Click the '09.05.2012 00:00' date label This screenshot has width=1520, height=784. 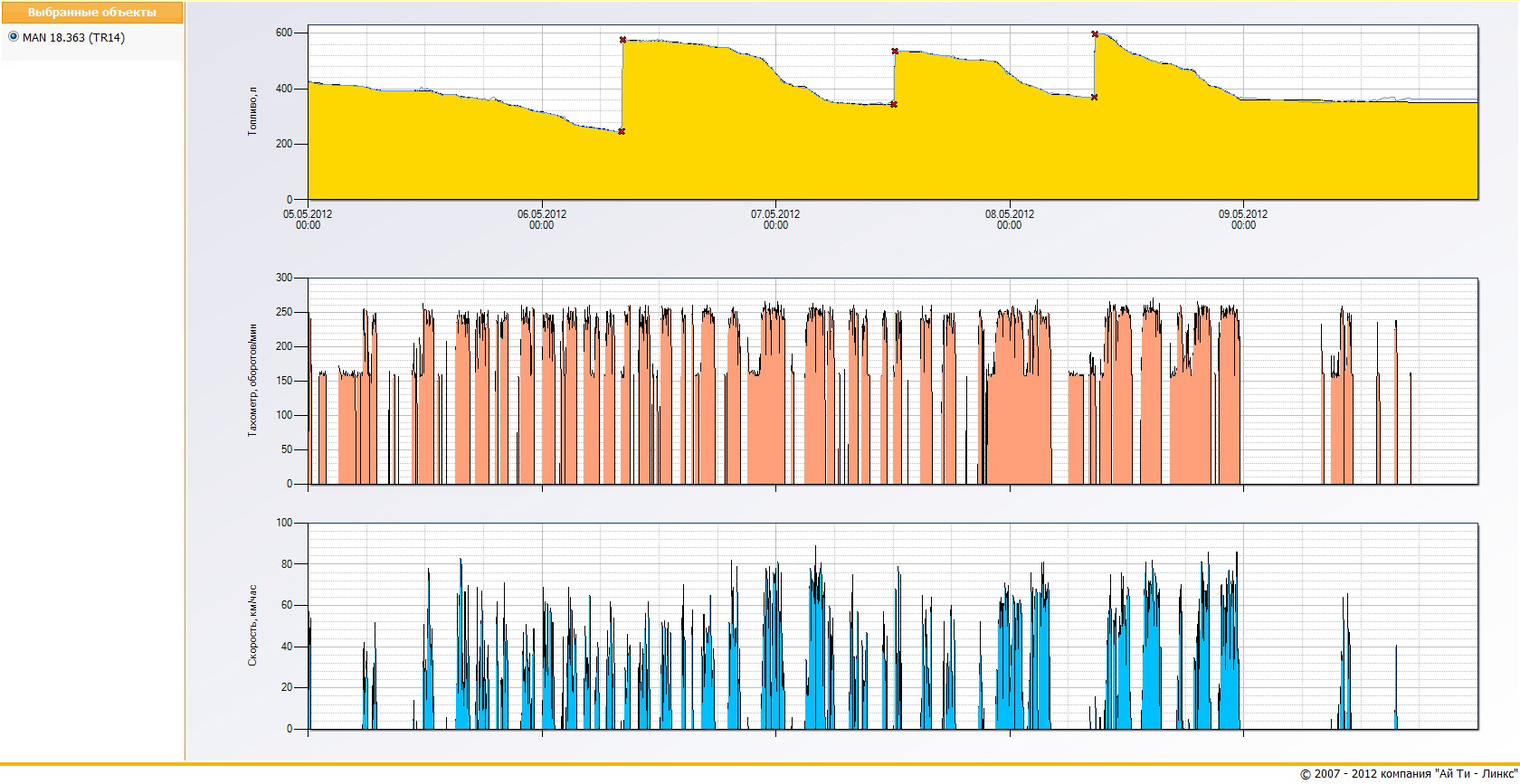(x=1243, y=220)
